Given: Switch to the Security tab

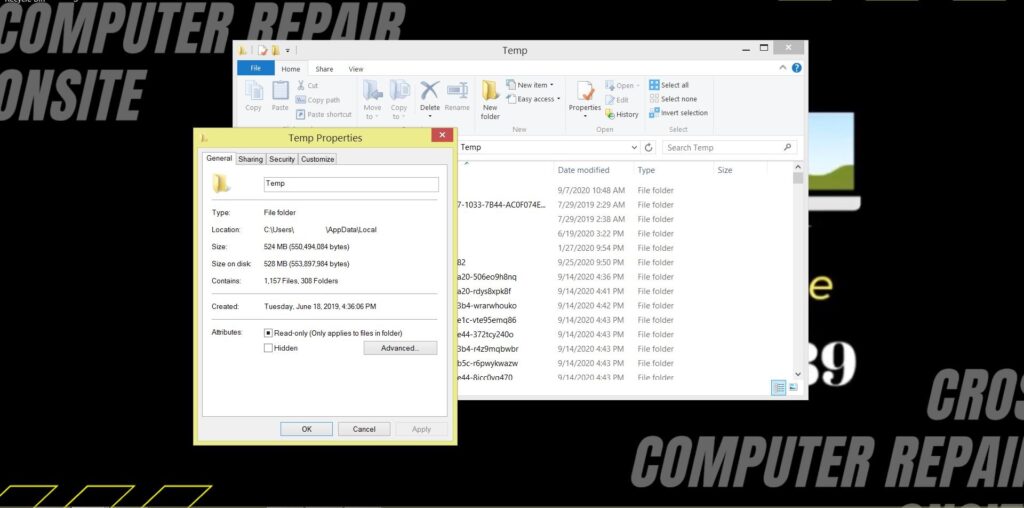Looking at the screenshot, I should click(281, 159).
